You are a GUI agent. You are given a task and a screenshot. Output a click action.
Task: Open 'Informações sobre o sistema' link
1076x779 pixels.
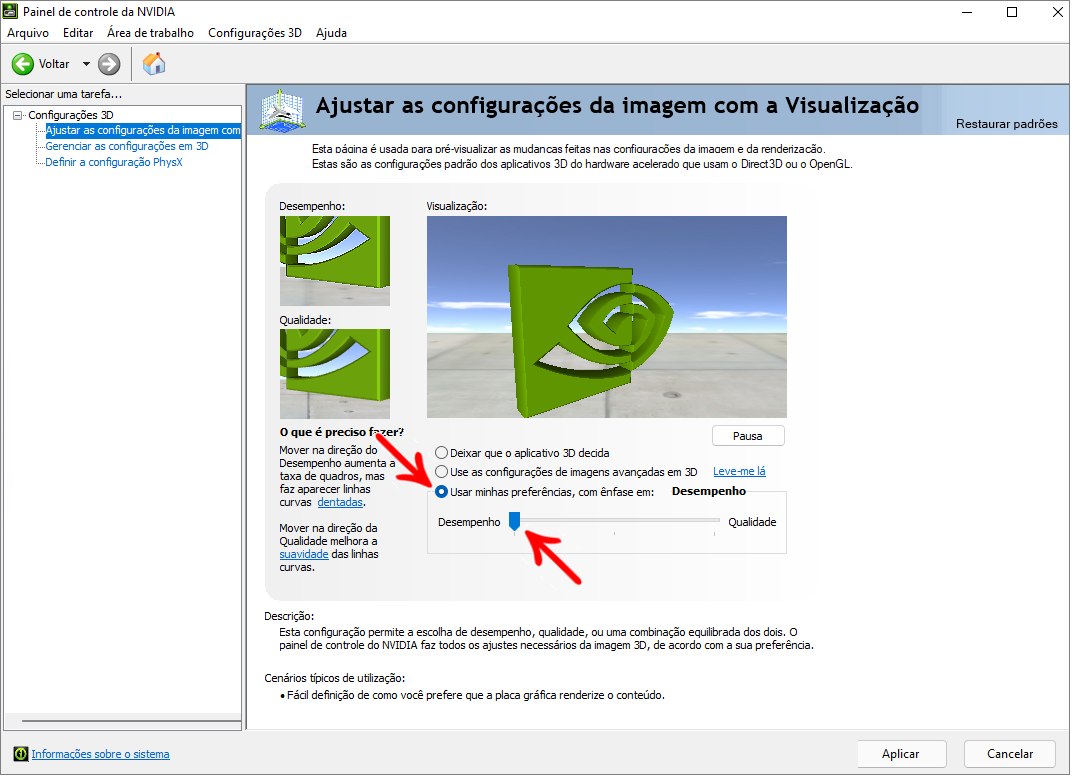(100, 754)
